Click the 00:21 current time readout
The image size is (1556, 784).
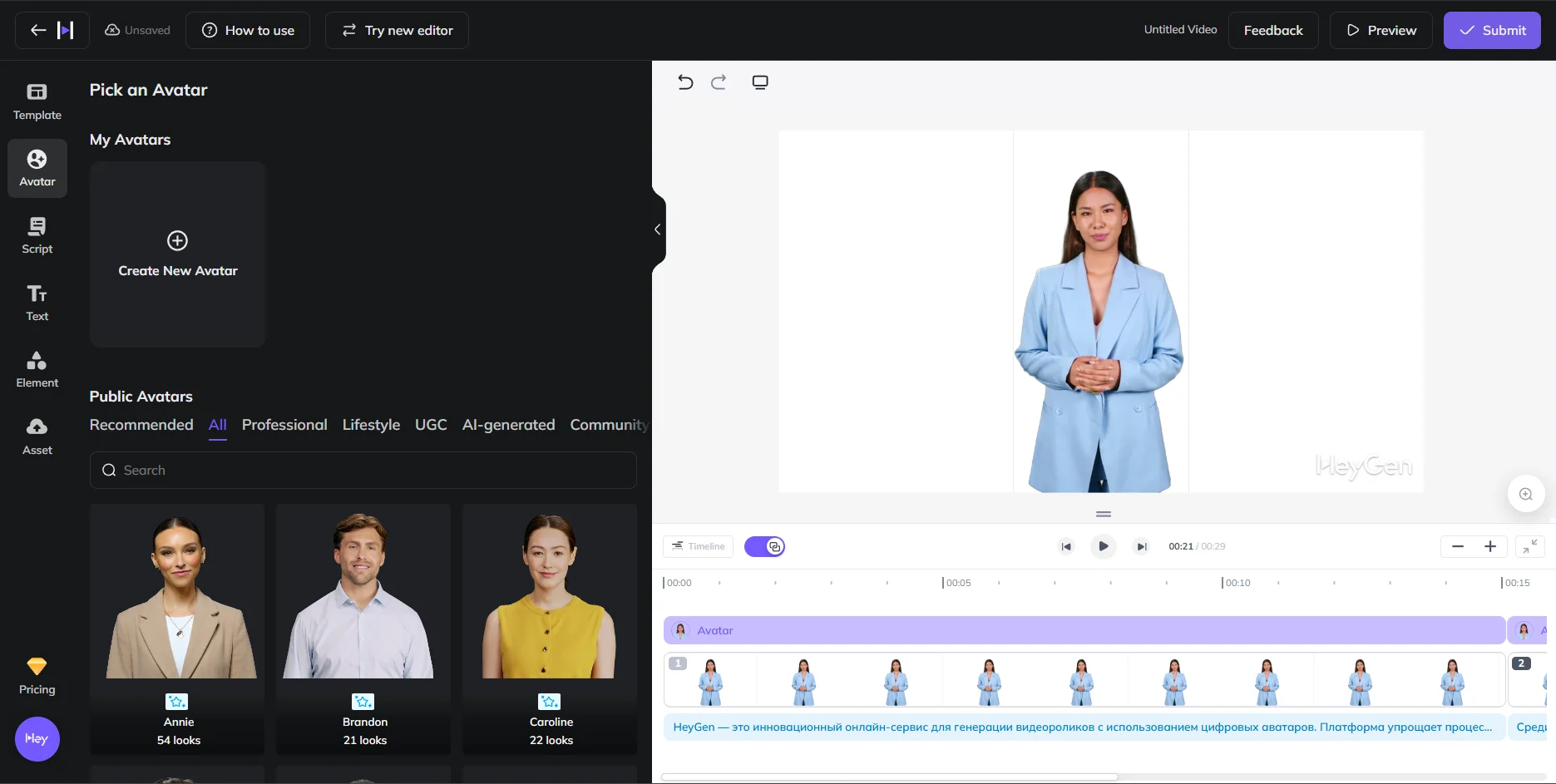point(1180,546)
